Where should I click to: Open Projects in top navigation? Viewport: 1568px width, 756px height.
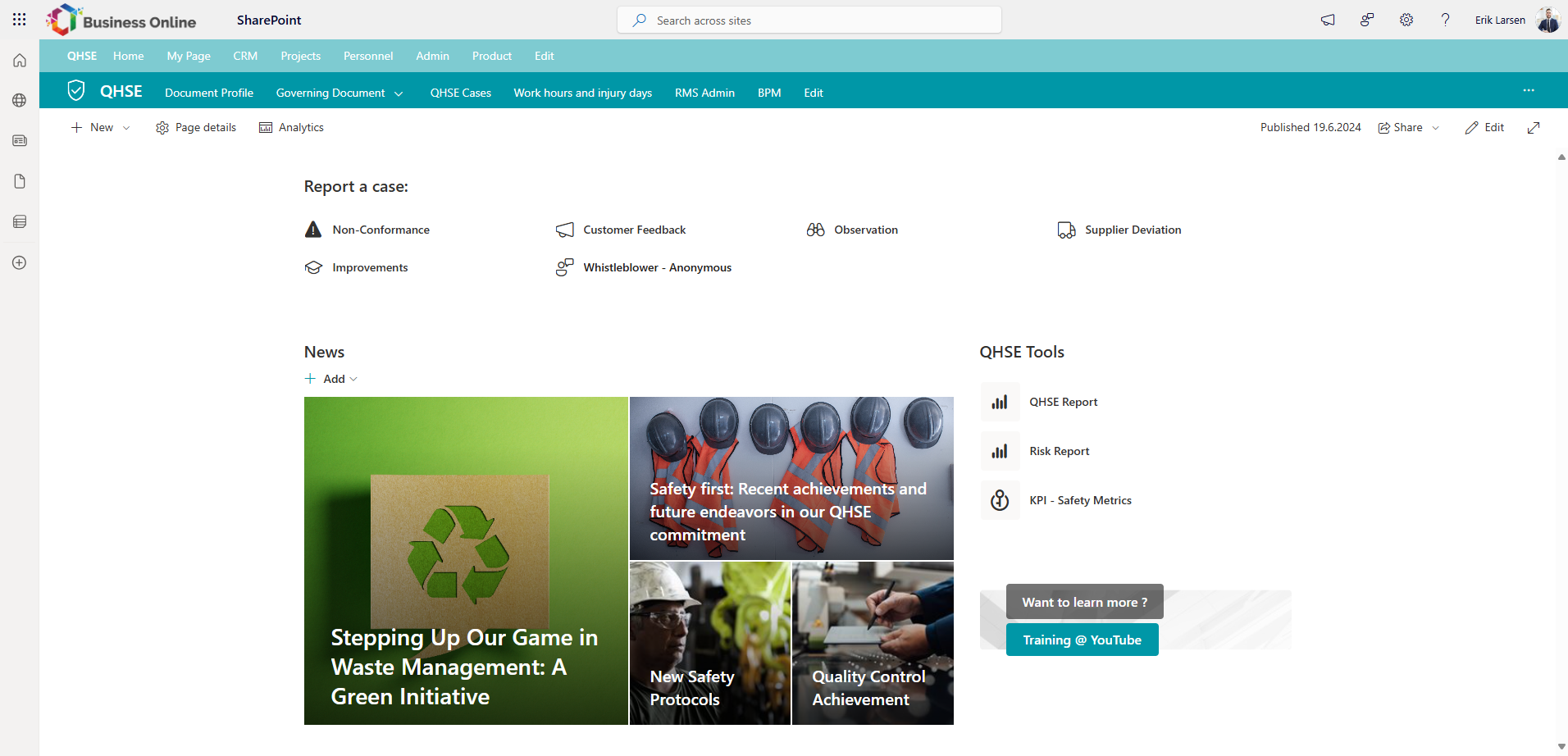301,56
